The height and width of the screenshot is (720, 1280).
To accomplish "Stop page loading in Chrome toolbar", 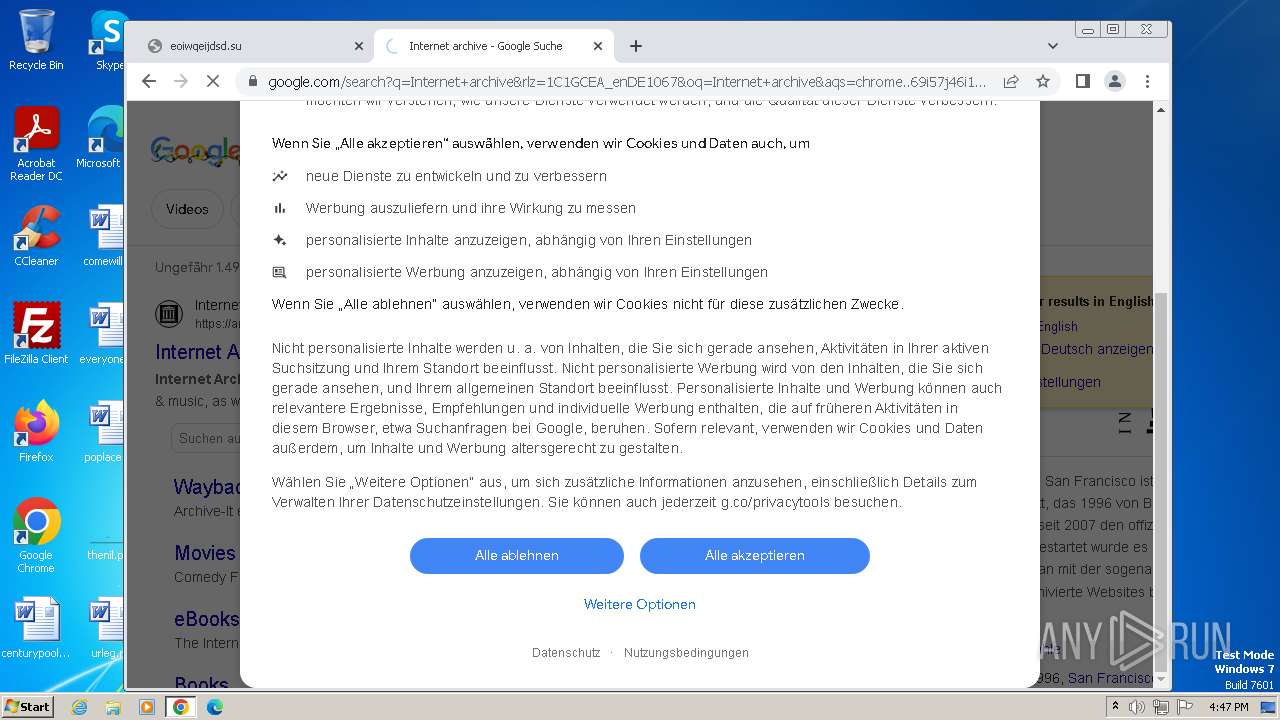I will (213, 81).
